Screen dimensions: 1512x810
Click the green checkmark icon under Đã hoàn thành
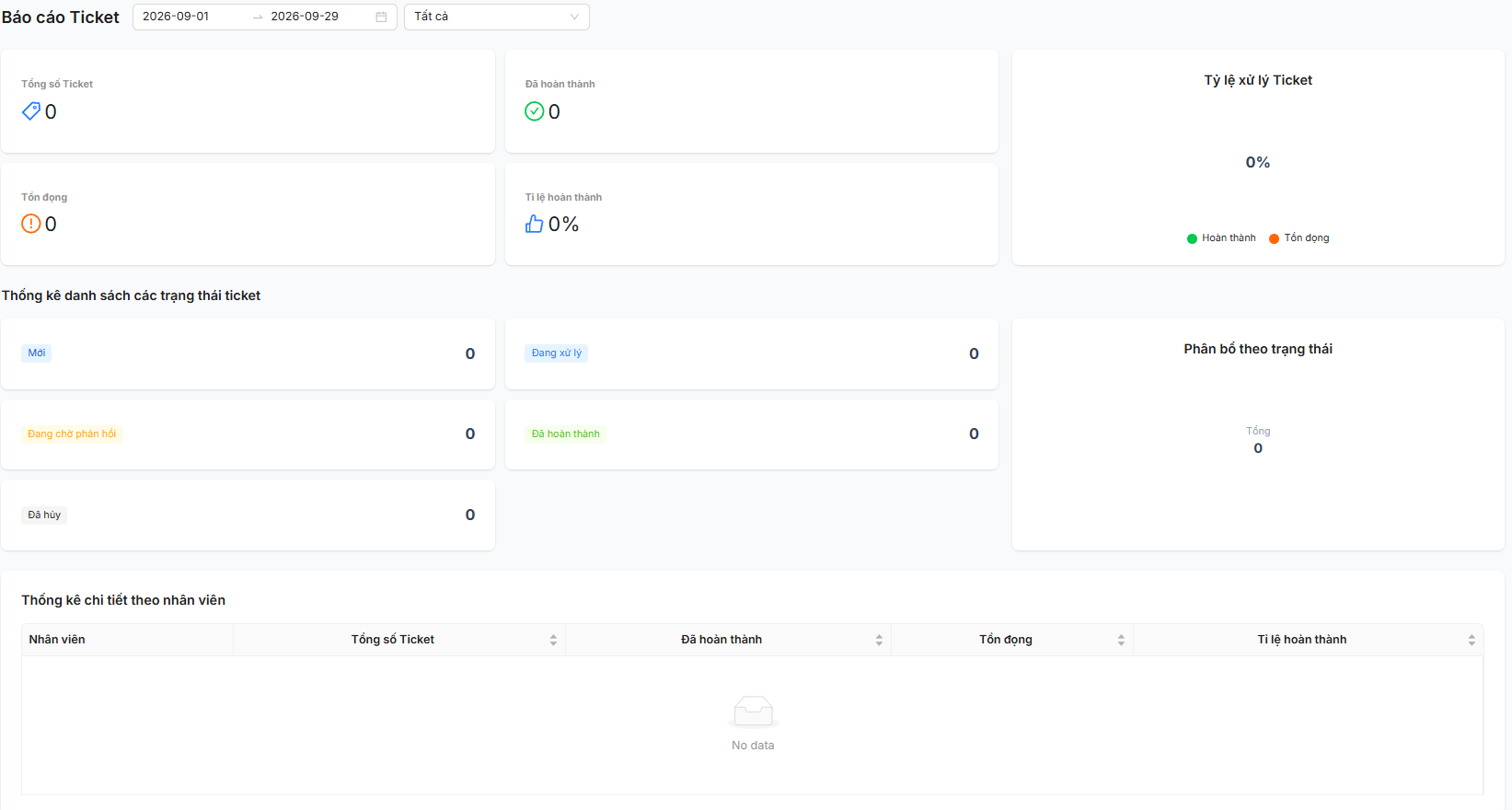coord(535,111)
